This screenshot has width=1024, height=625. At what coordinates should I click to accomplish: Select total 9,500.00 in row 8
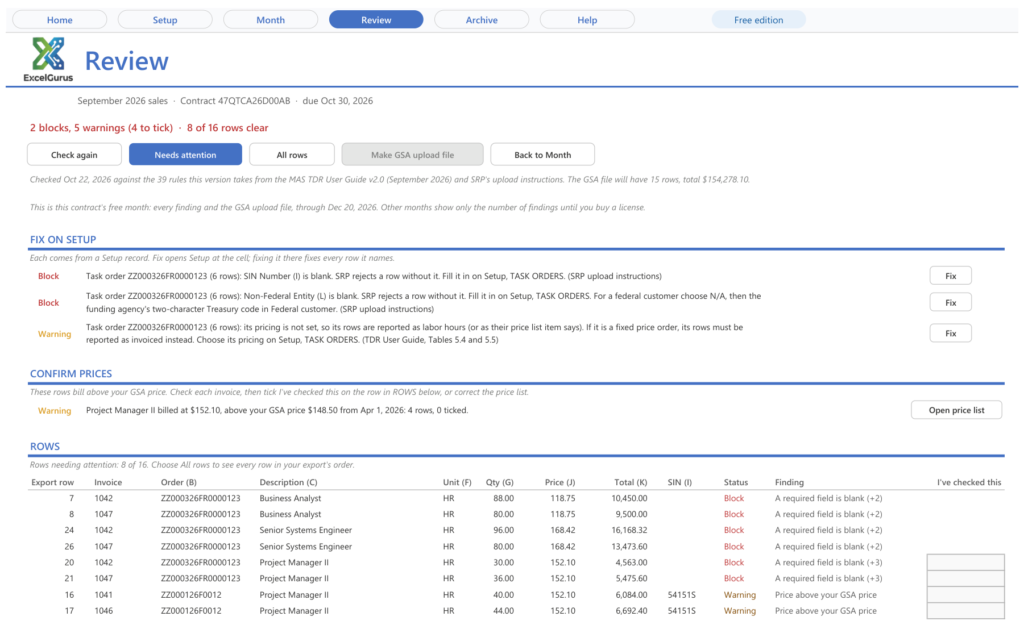click(x=631, y=514)
